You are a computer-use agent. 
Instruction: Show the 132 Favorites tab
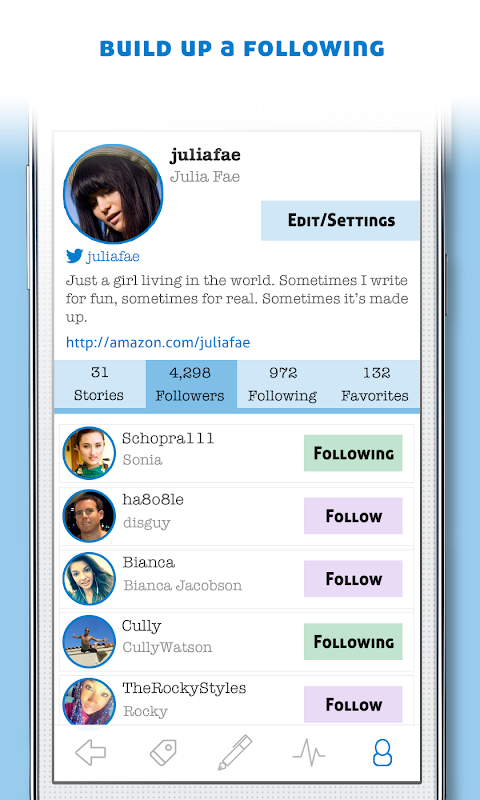point(374,384)
